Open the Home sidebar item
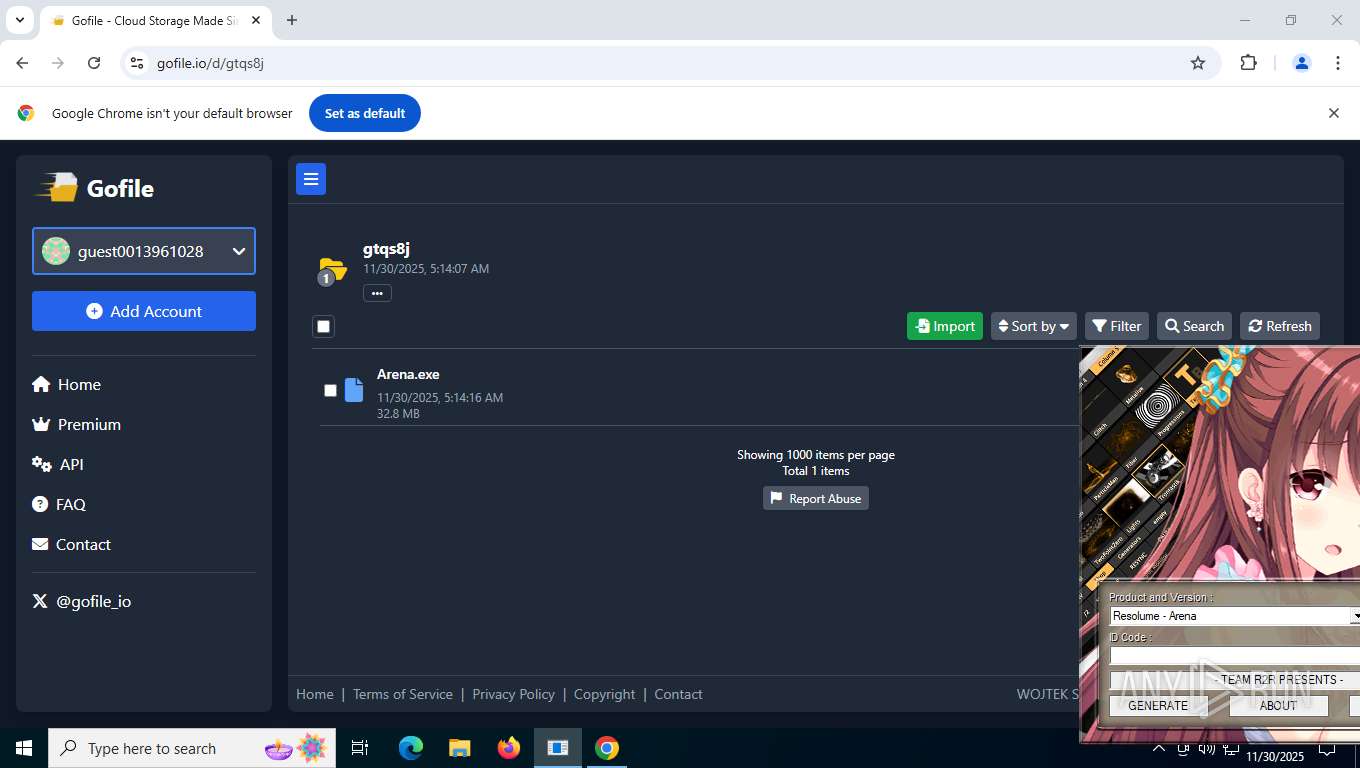1360x768 pixels. point(66,384)
